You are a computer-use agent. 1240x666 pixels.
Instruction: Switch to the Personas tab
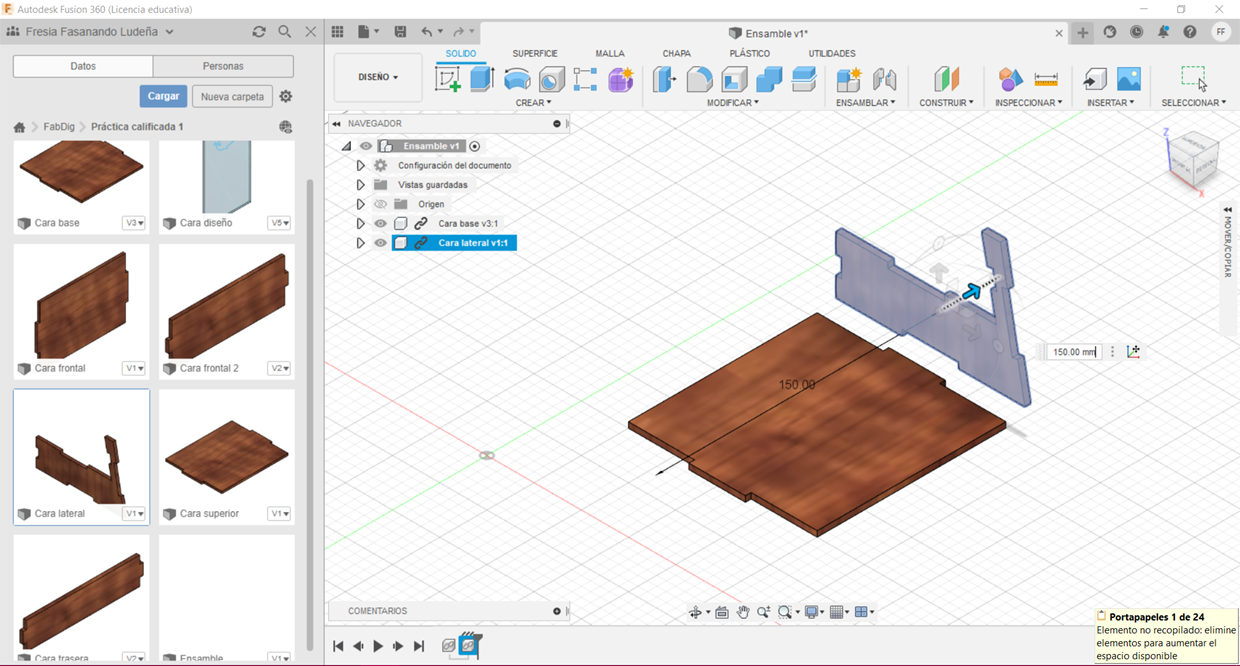[x=223, y=66]
